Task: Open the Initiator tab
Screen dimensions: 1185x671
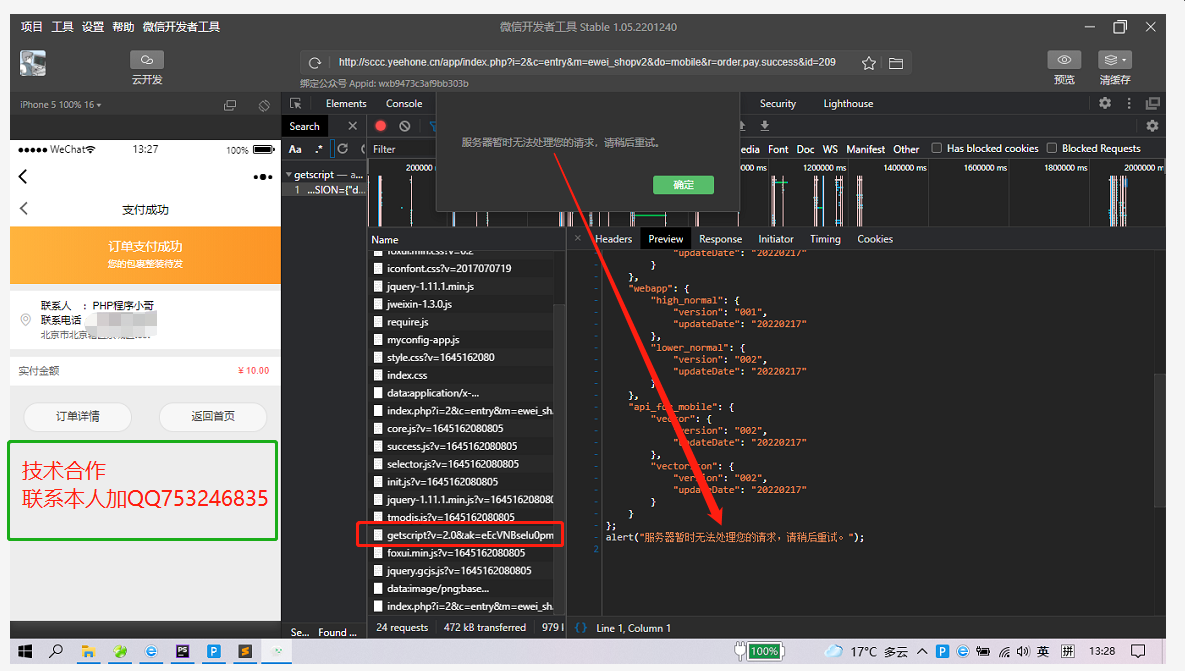Action: (x=776, y=239)
